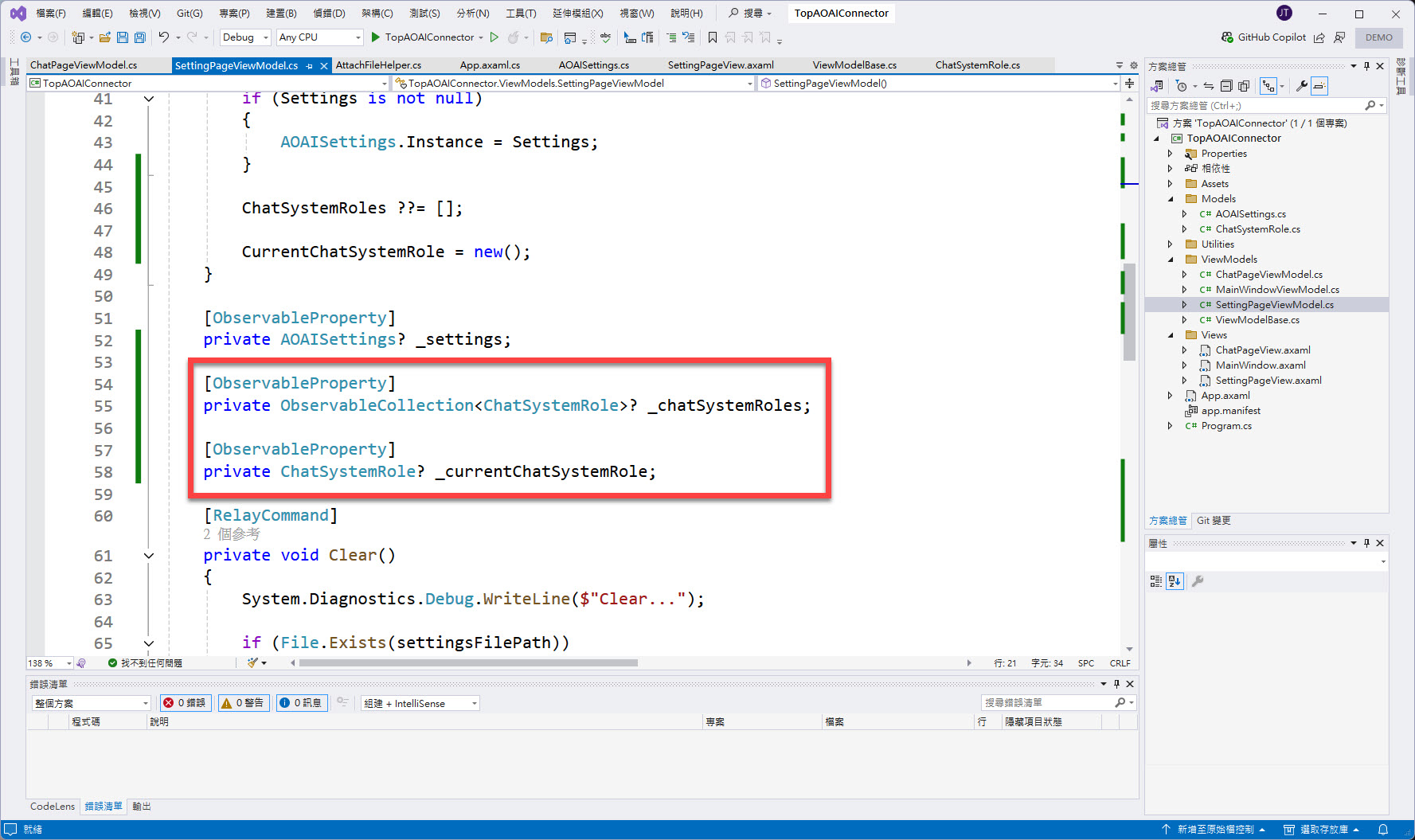Collapse the ViewModels folder node

point(1171,260)
